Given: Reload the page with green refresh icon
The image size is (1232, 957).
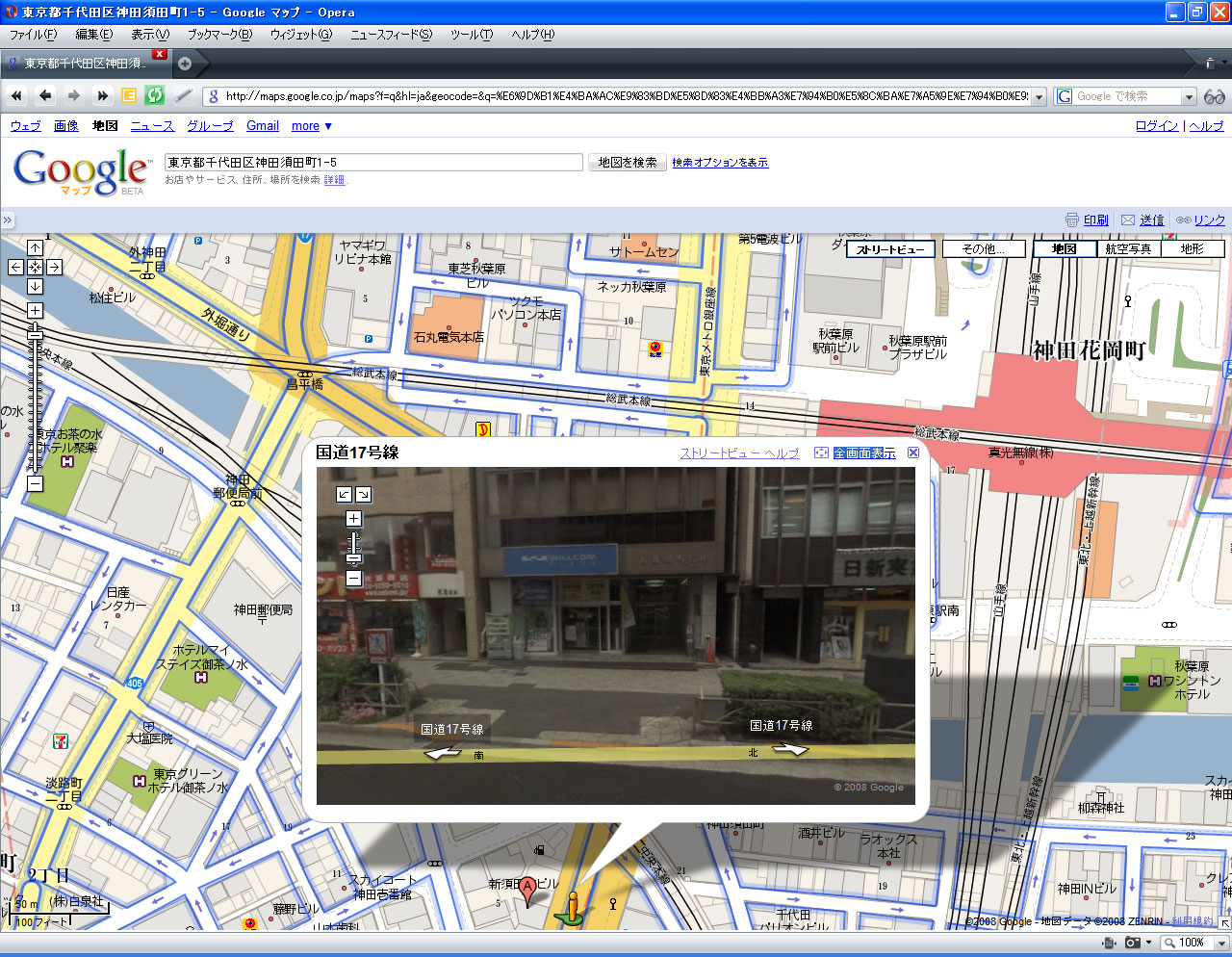Looking at the screenshot, I should pyautogui.click(x=155, y=96).
